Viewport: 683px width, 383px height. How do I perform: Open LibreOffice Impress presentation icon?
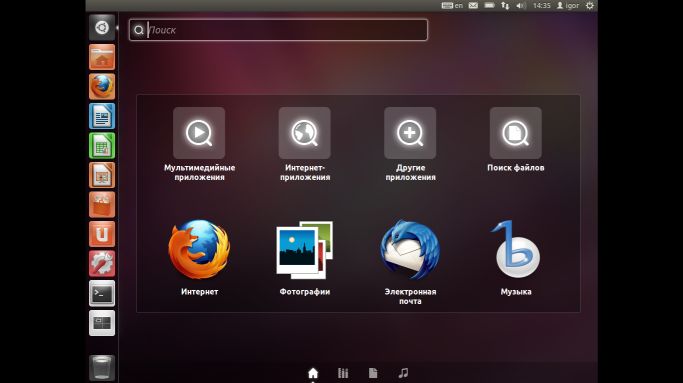[x=102, y=175]
